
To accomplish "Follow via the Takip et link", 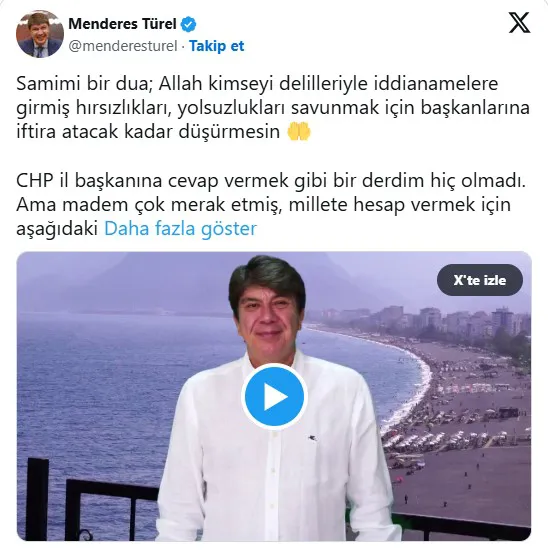I will (217, 46).
